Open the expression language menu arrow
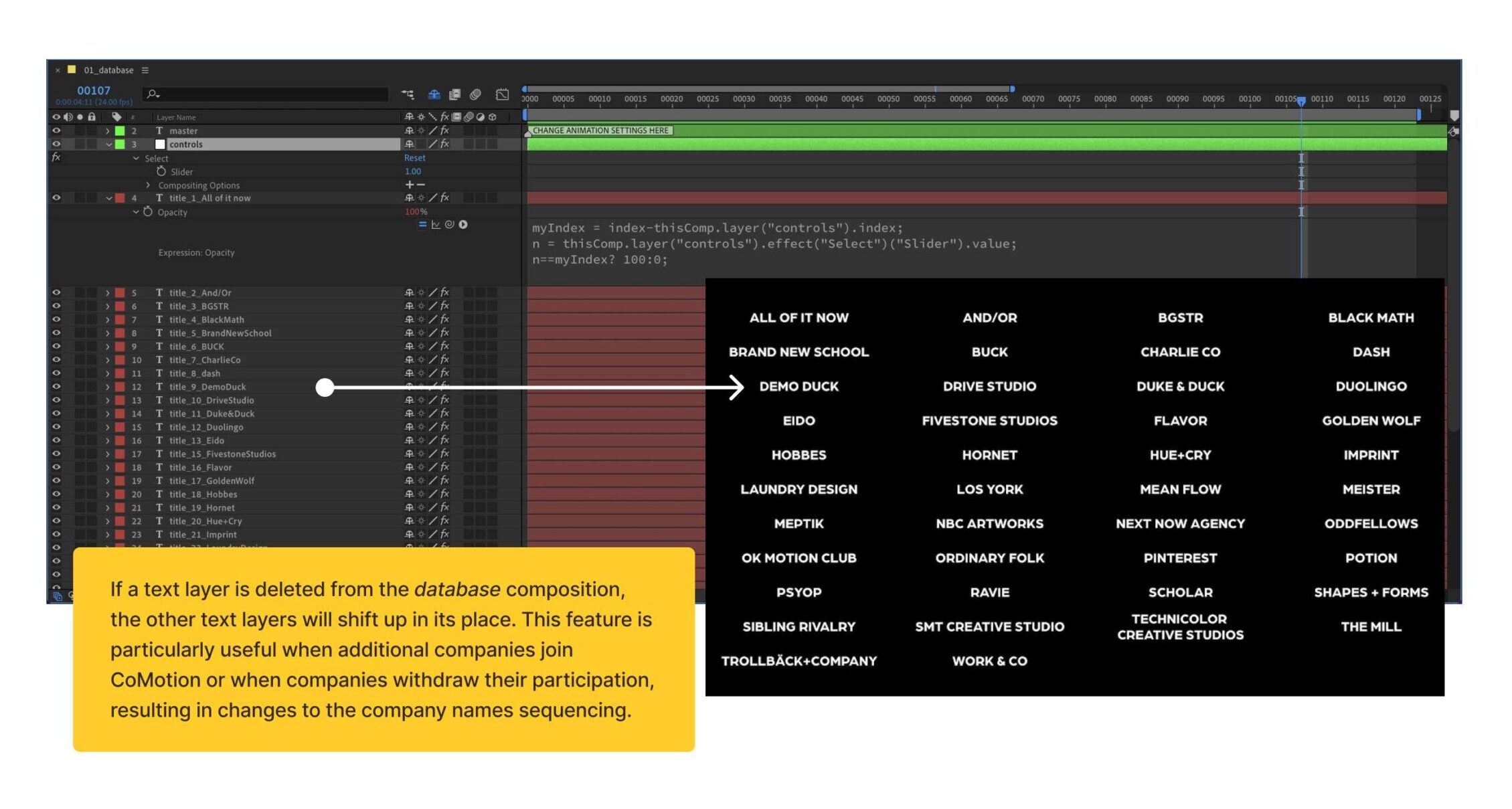This screenshot has height=809, width=1512. pyautogui.click(x=463, y=225)
